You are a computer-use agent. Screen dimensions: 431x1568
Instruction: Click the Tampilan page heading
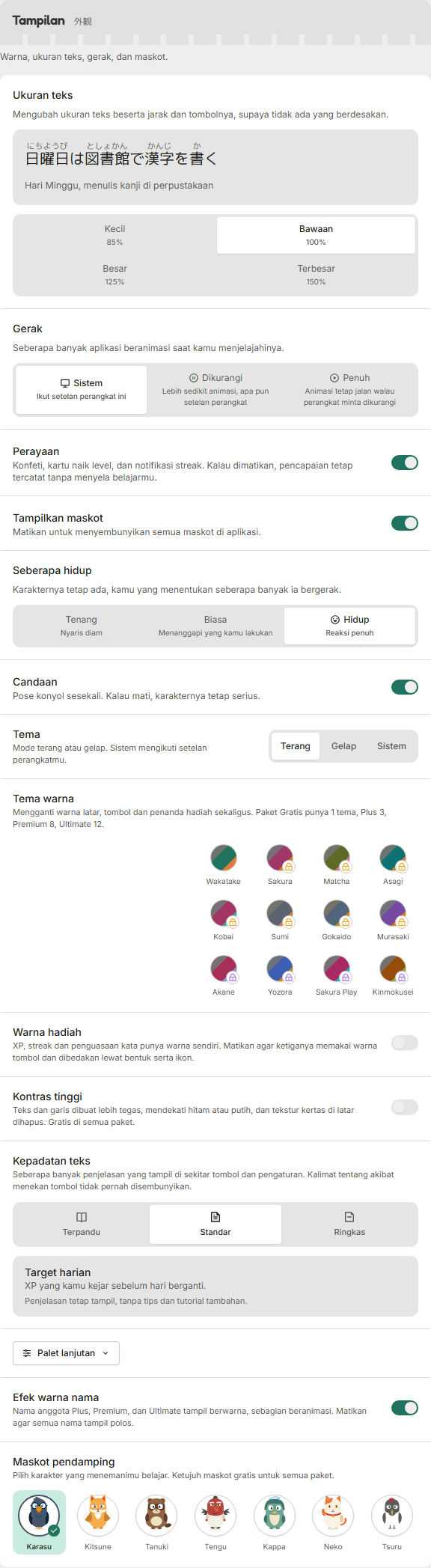pyautogui.click(x=39, y=20)
